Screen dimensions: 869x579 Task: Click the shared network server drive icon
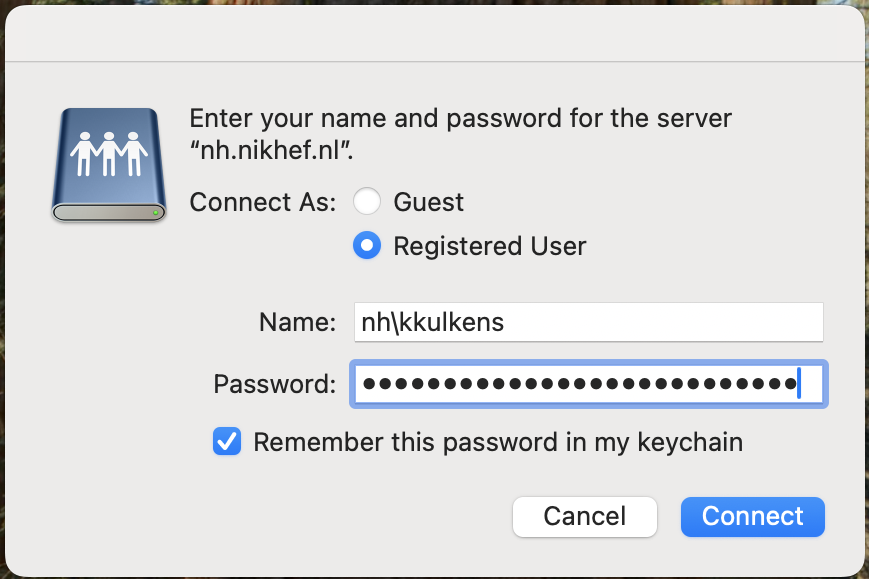[x=109, y=165]
